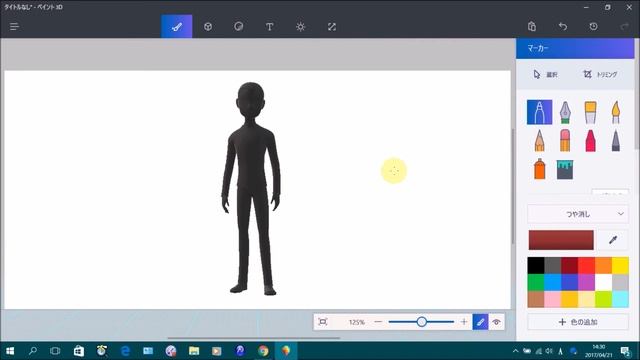This screenshot has height=360, width=640.
Task: Pick the dark gray color swatch
Action: point(553,265)
